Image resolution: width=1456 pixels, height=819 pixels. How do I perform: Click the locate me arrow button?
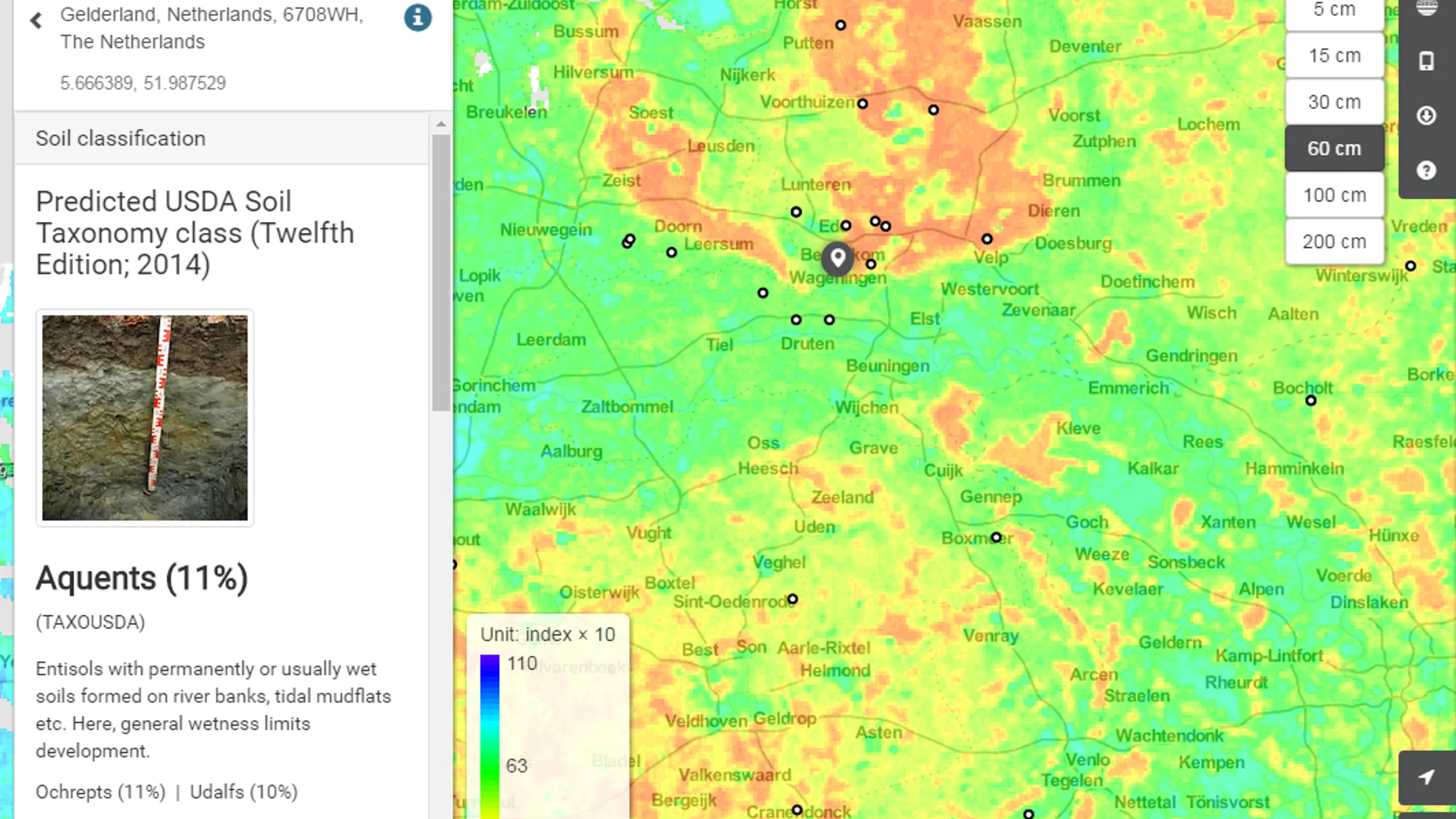(1426, 777)
